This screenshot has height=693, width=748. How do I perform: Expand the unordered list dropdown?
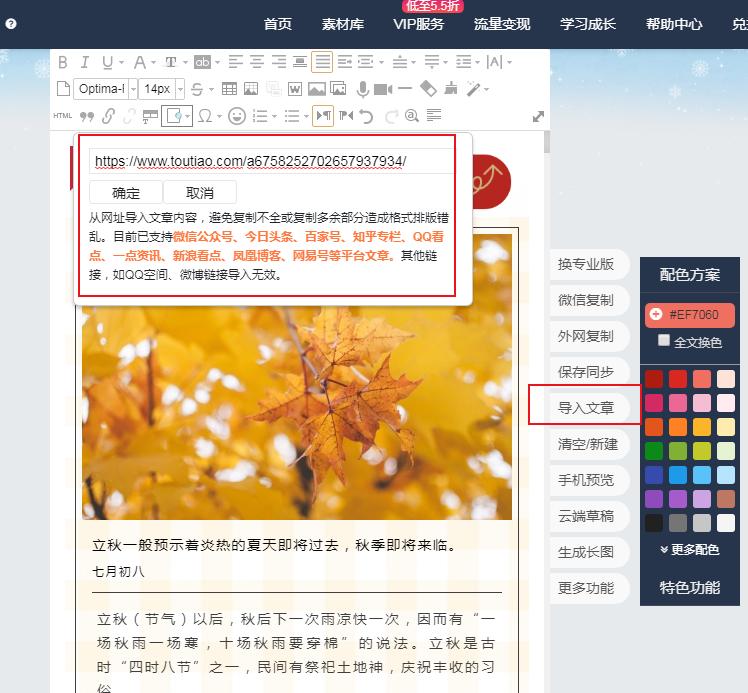[x=306, y=116]
